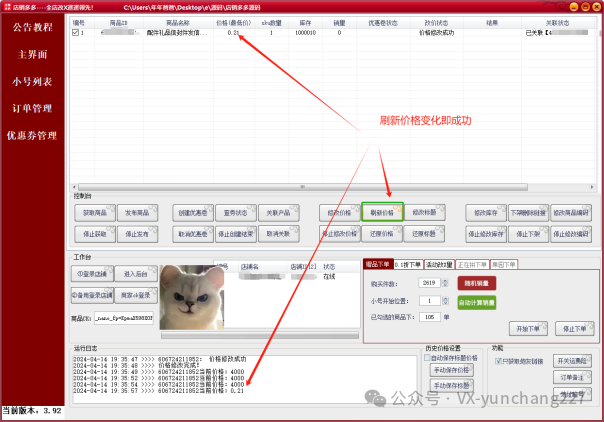Click the stock cell 1000010
The height and width of the screenshot is (422, 604).
(305, 33)
